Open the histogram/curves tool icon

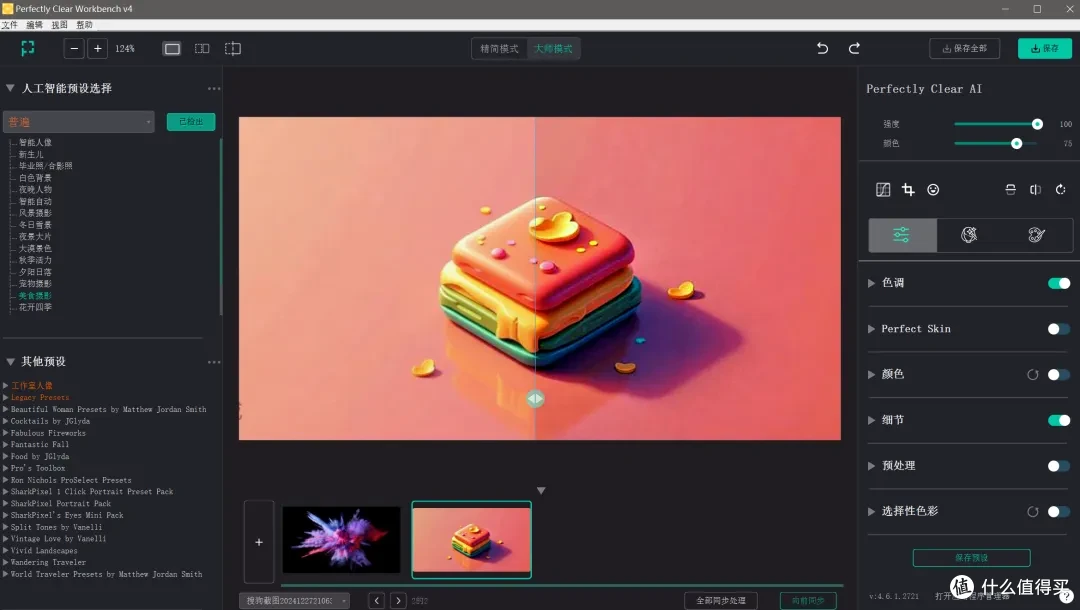pos(883,189)
